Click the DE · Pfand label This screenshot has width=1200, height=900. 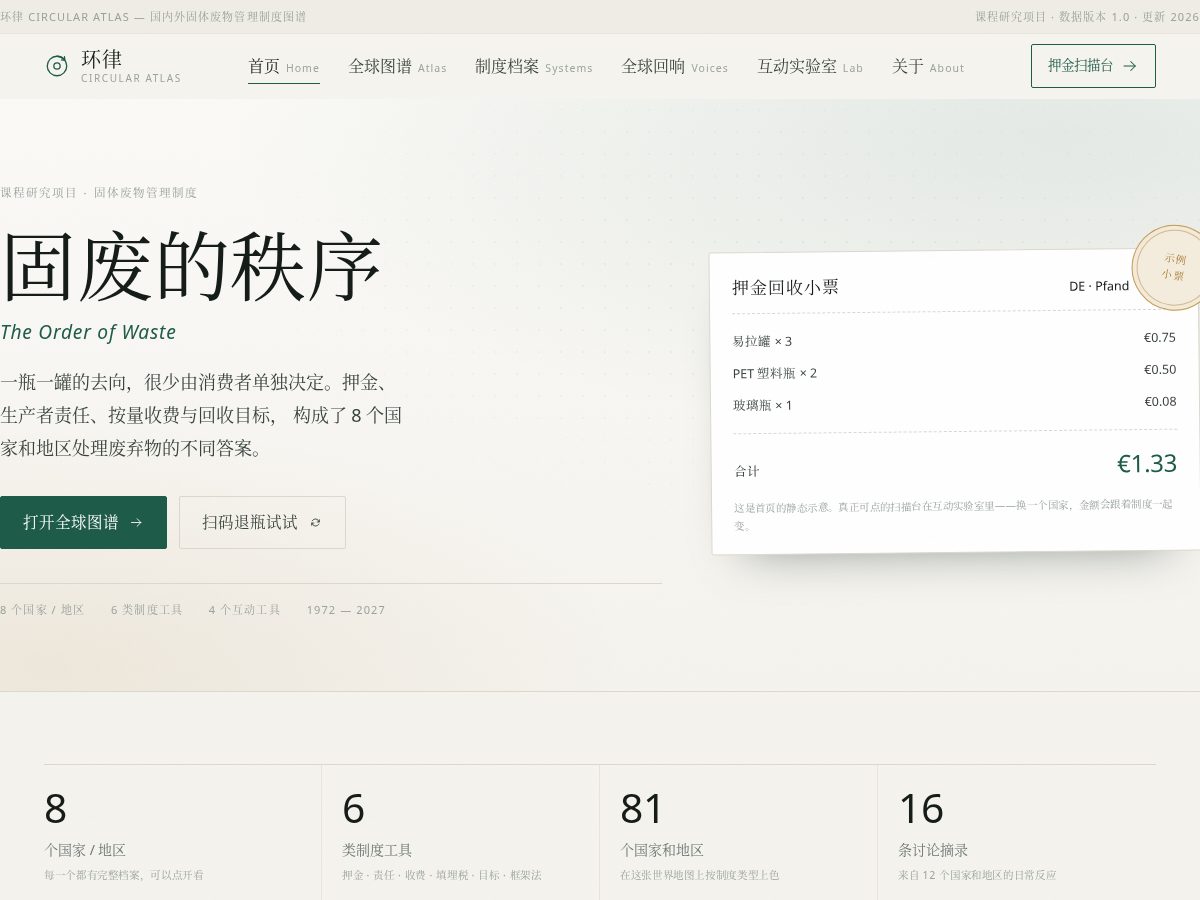(1099, 286)
